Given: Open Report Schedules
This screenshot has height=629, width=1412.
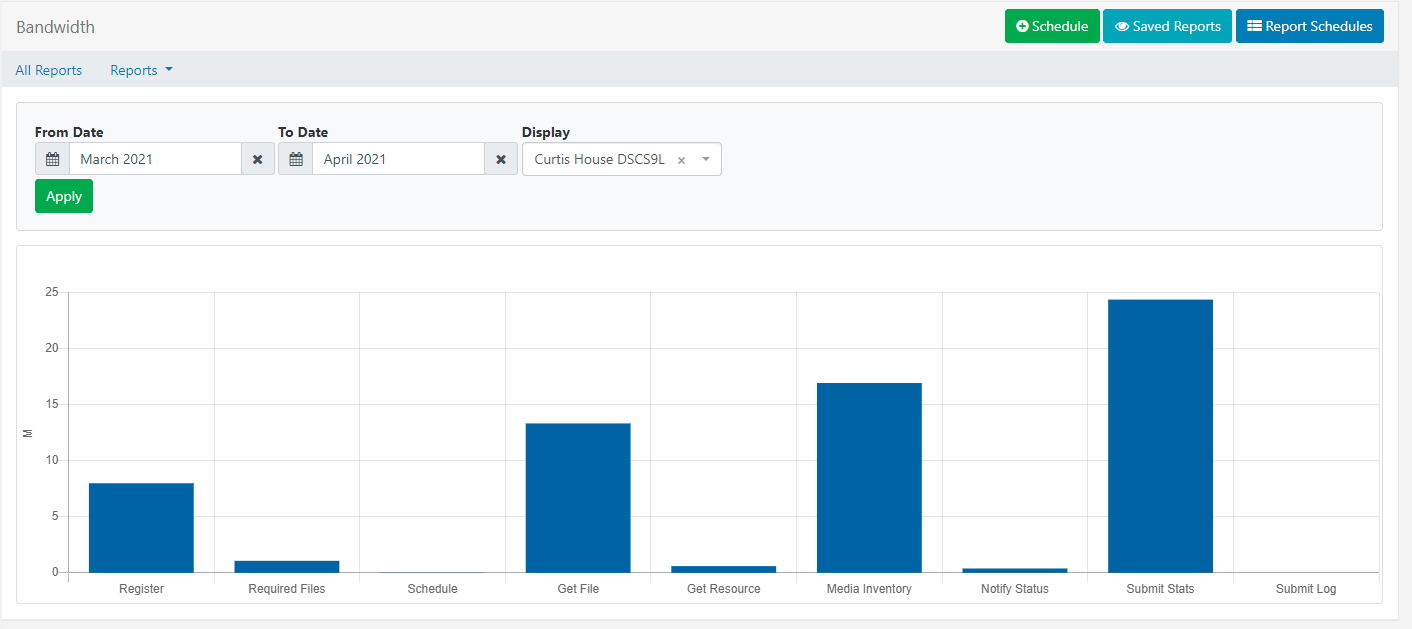Looking at the screenshot, I should 1310,25.
